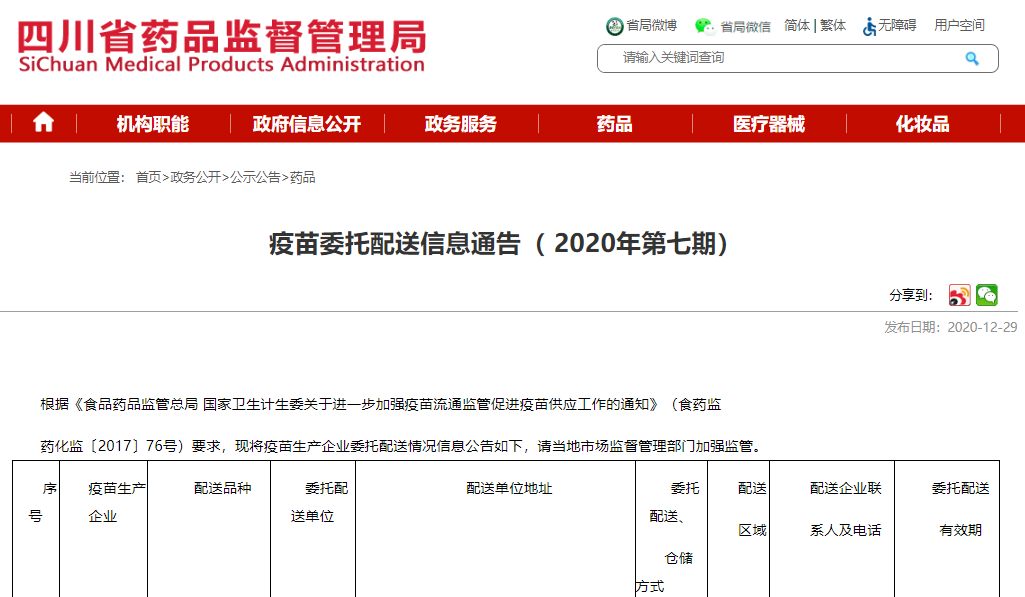Switch to 简体 simplified Chinese
1025x597 pixels.
(797, 26)
